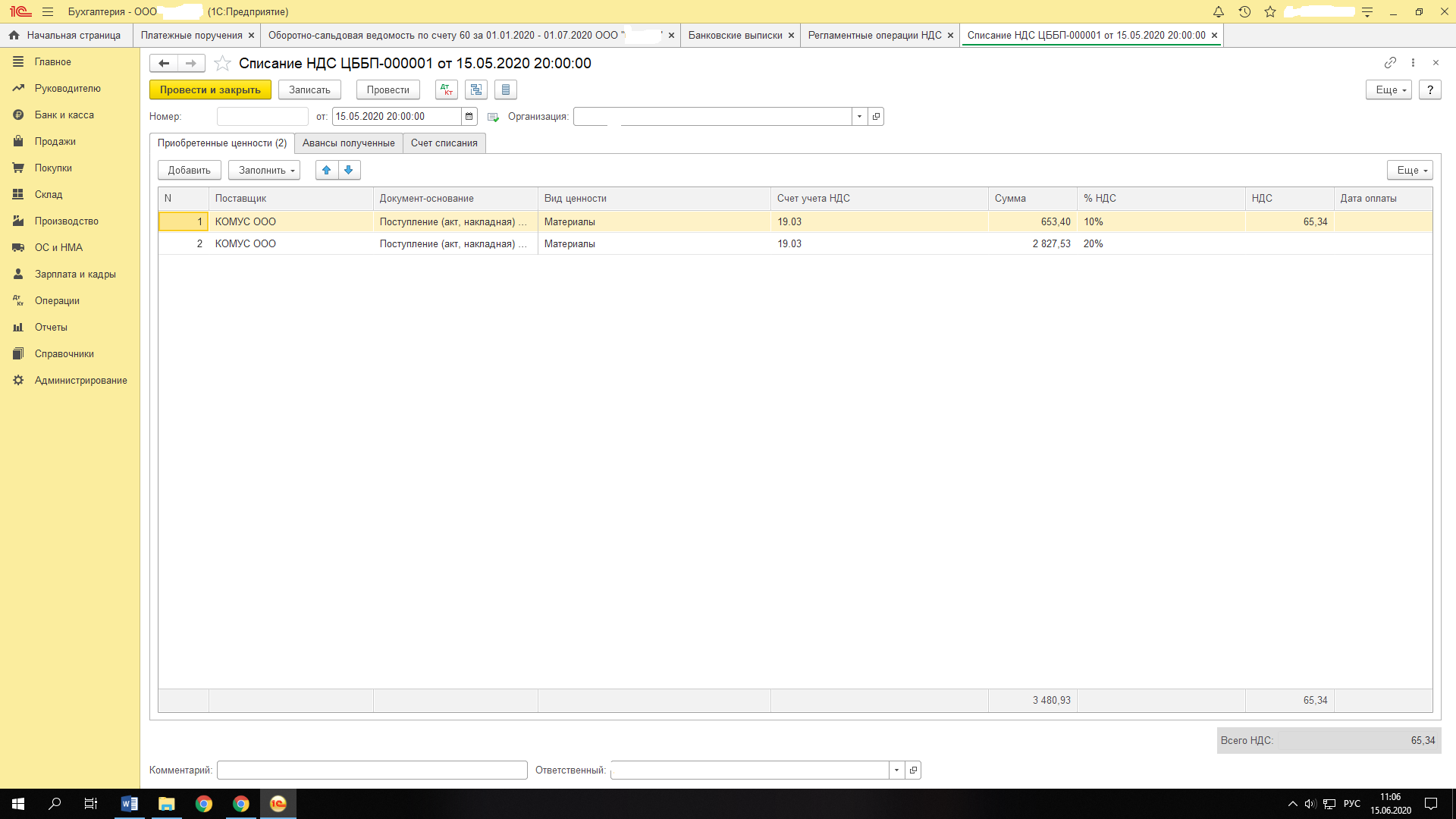
Task: Open the Организация dropdown arrow
Action: point(859,116)
